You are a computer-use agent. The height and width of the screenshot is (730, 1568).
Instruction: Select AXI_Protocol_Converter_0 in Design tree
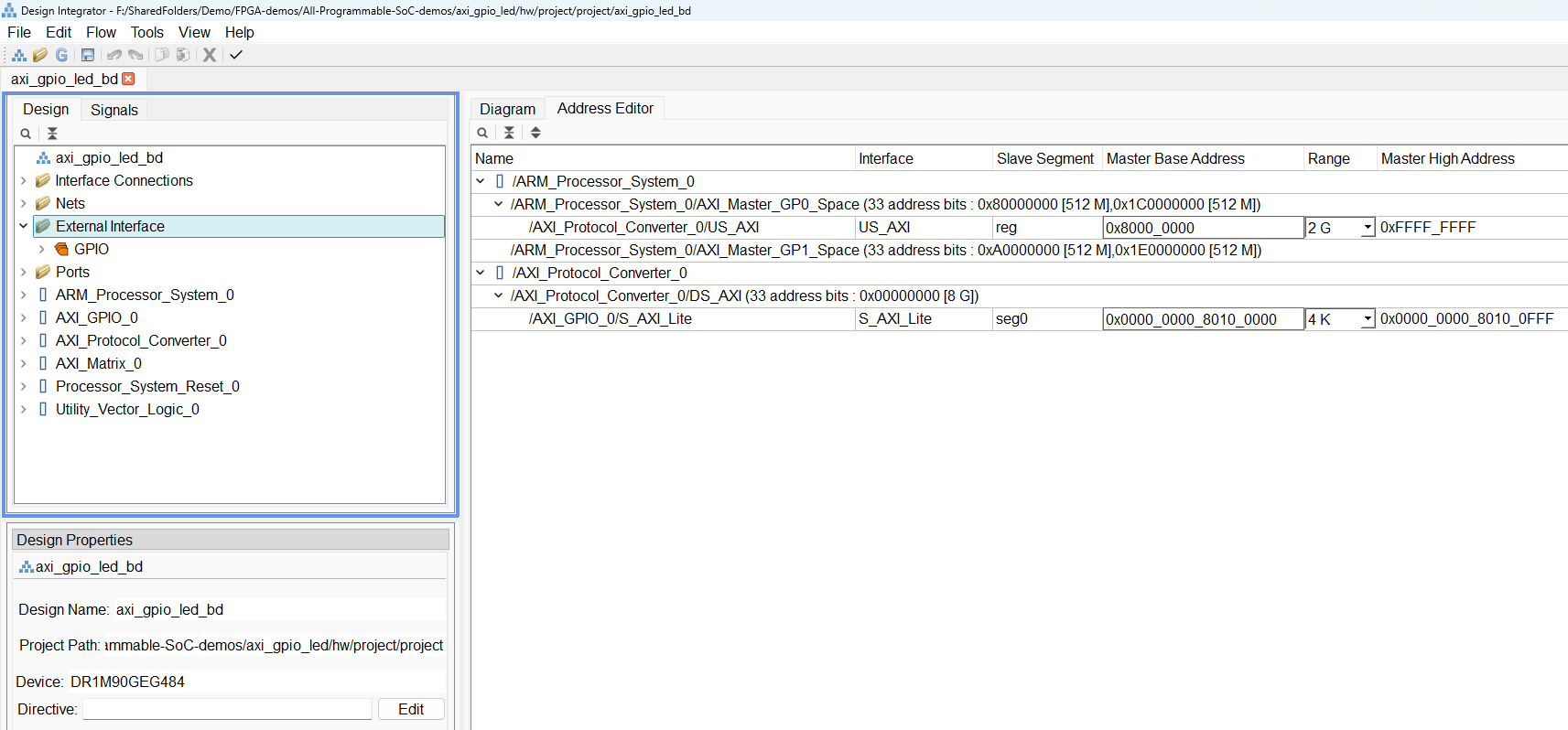tap(141, 340)
